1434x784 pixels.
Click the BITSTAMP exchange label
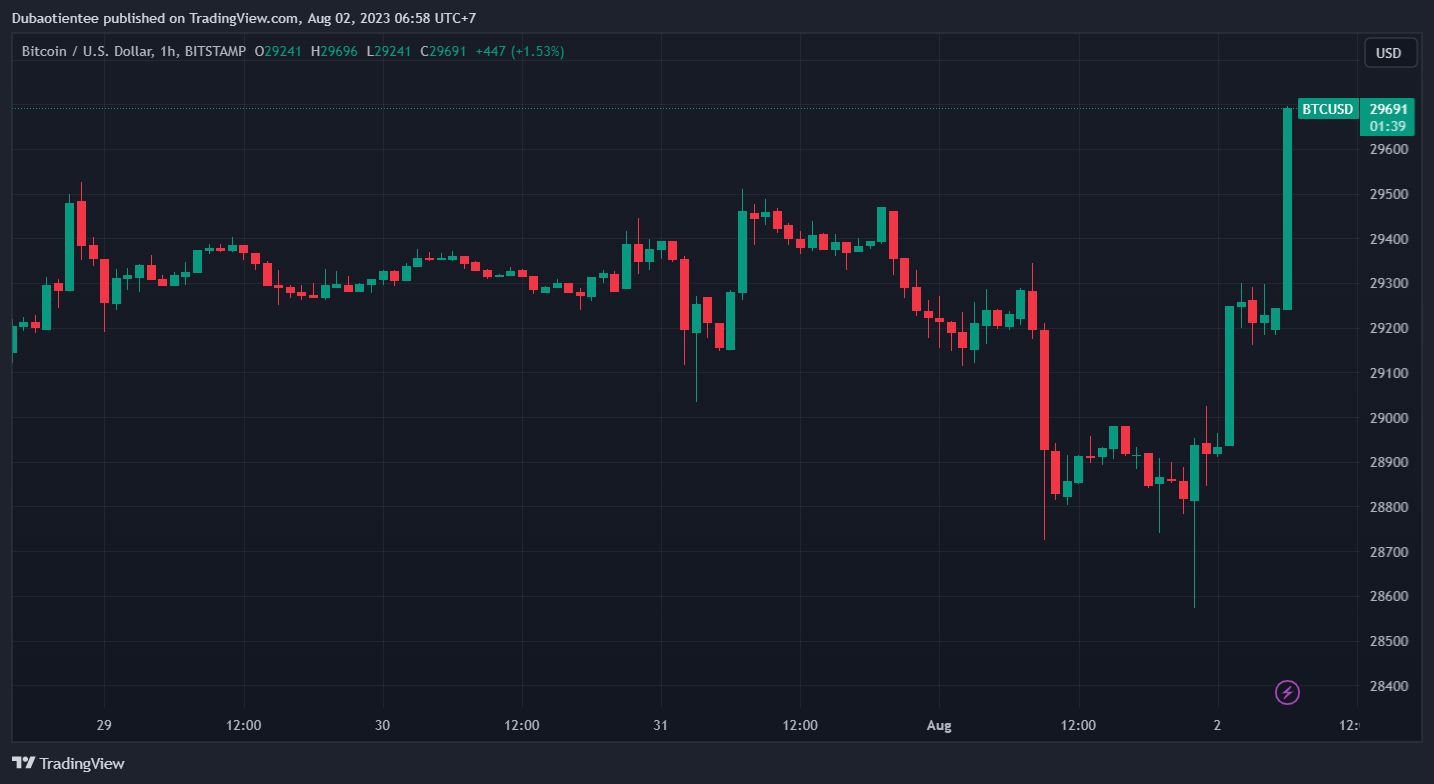[215, 51]
